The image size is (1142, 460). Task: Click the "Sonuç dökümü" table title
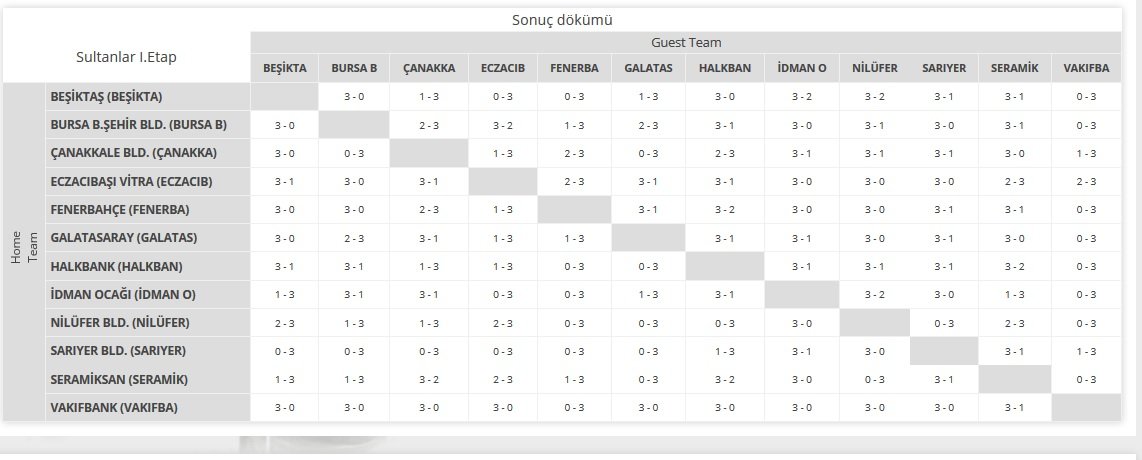tap(561, 20)
